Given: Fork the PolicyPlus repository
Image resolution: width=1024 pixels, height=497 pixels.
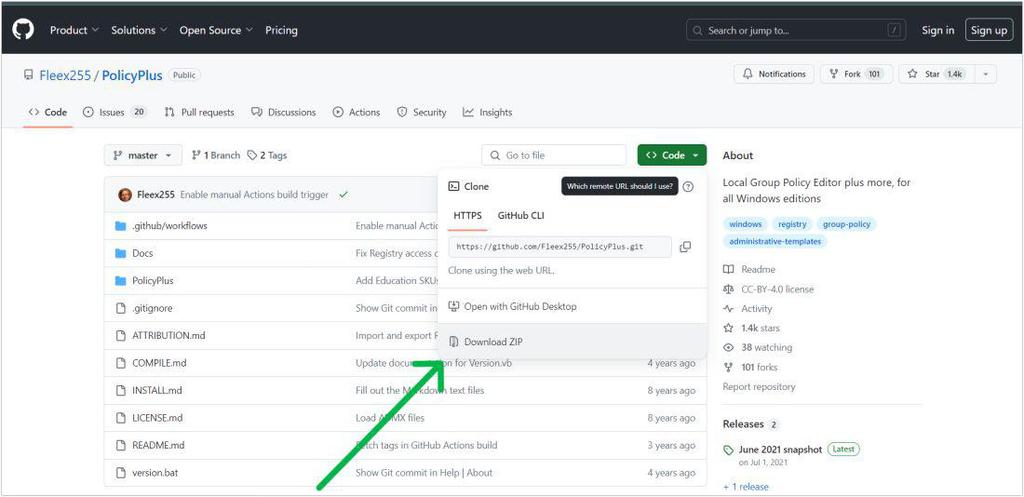Looking at the screenshot, I should (x=856, y=74).
